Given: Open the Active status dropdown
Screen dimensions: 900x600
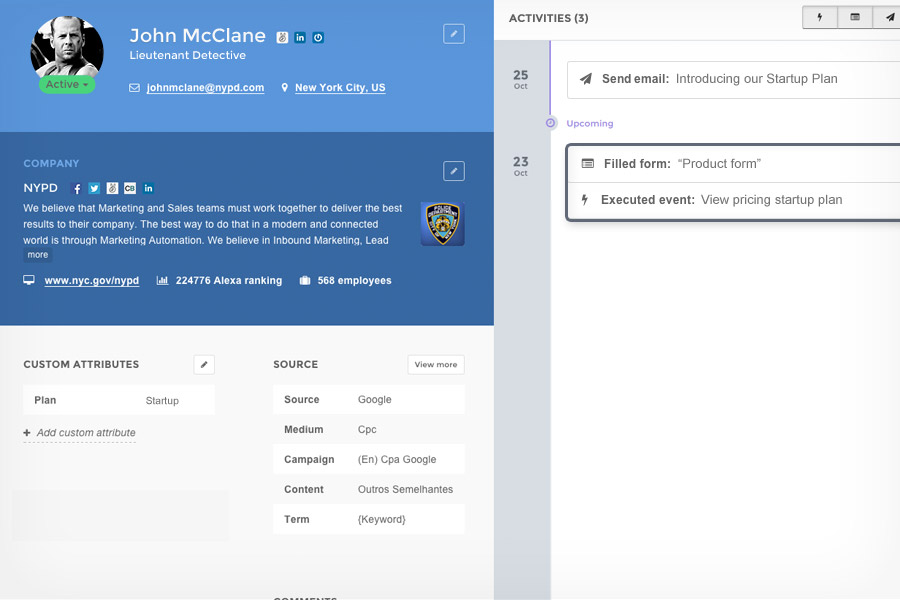Looking at the screenshot, I should click(x=67, y=85).
